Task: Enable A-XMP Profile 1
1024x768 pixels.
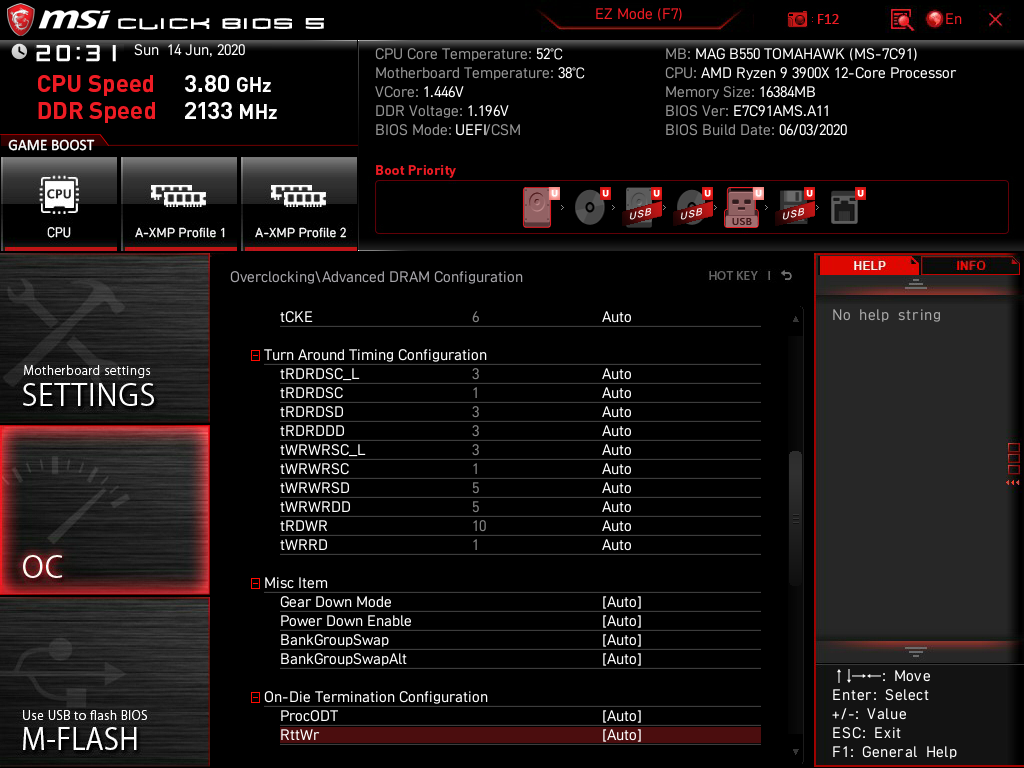Action: tap(179, 204)
